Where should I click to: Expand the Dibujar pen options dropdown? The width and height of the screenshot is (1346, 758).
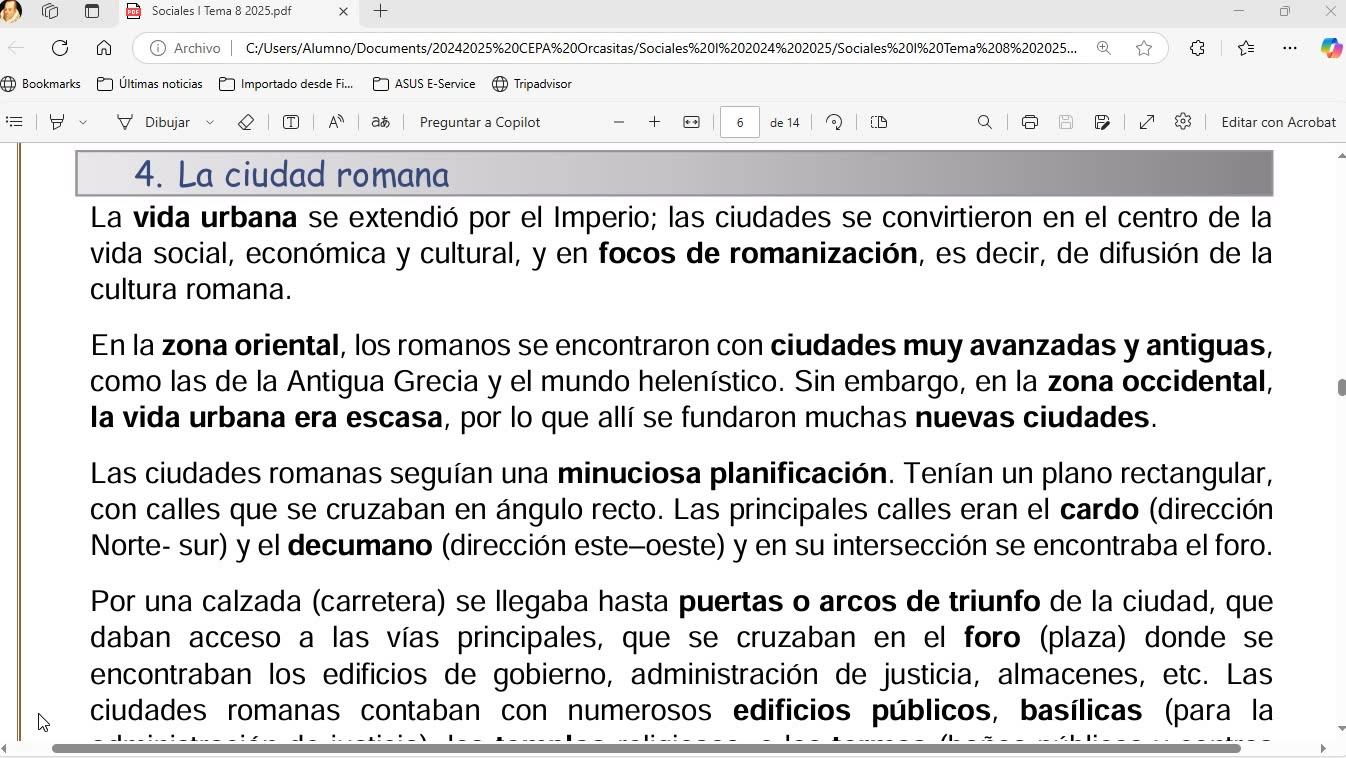(210, 122)
